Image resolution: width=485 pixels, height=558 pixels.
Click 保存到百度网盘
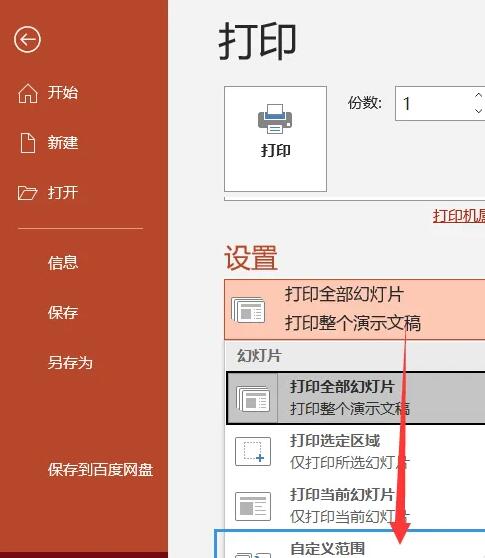[x=101, y=470]
